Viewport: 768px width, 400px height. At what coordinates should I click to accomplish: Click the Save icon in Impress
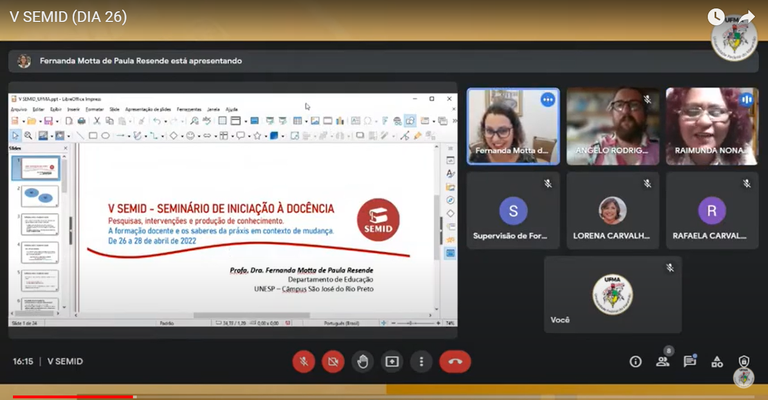[48, 121]
